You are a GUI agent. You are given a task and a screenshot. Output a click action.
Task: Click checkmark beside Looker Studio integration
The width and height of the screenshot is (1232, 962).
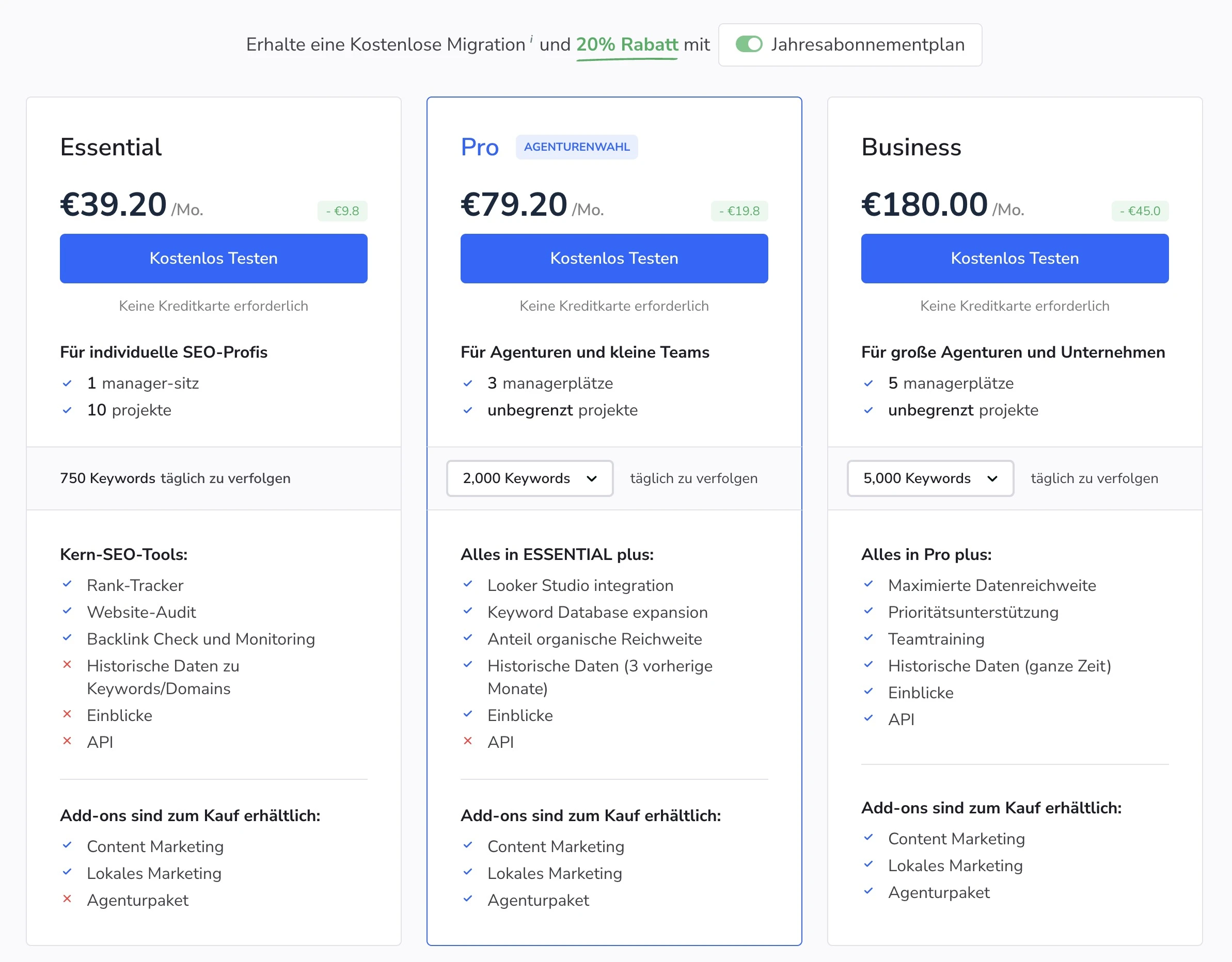click(x=468, y=584)
